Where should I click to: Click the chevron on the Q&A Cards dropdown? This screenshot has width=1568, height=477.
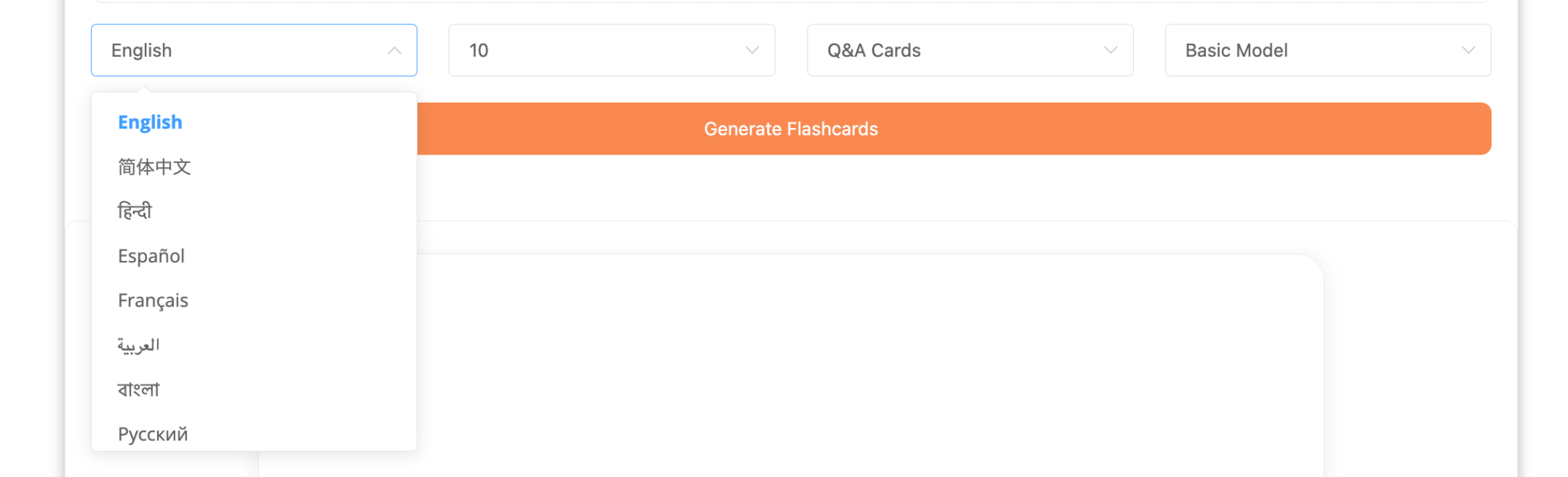[x=1109, y=51]
